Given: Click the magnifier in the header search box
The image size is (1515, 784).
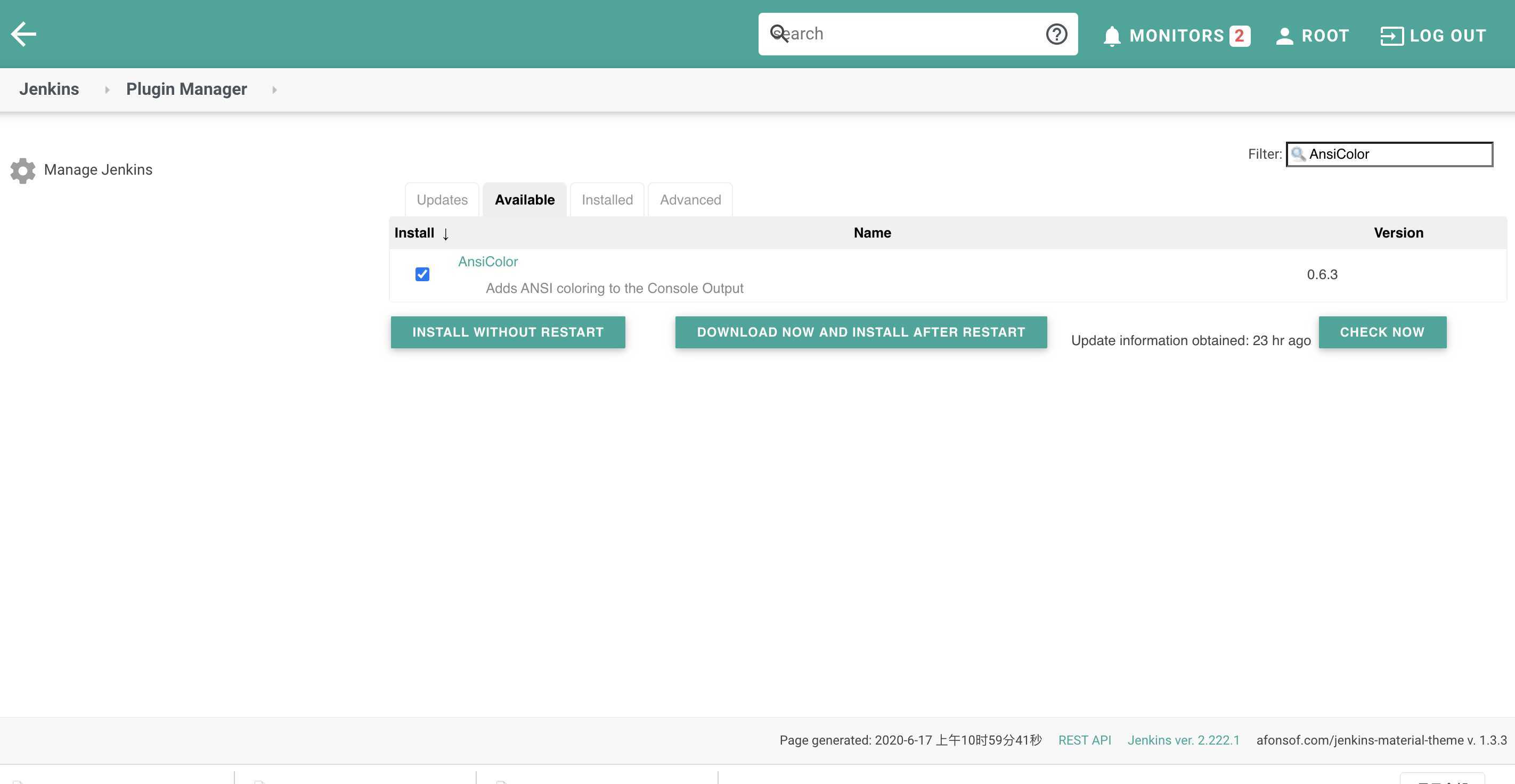Looking at the screenshot, I should pyautogui.click(x=779, y=34).
